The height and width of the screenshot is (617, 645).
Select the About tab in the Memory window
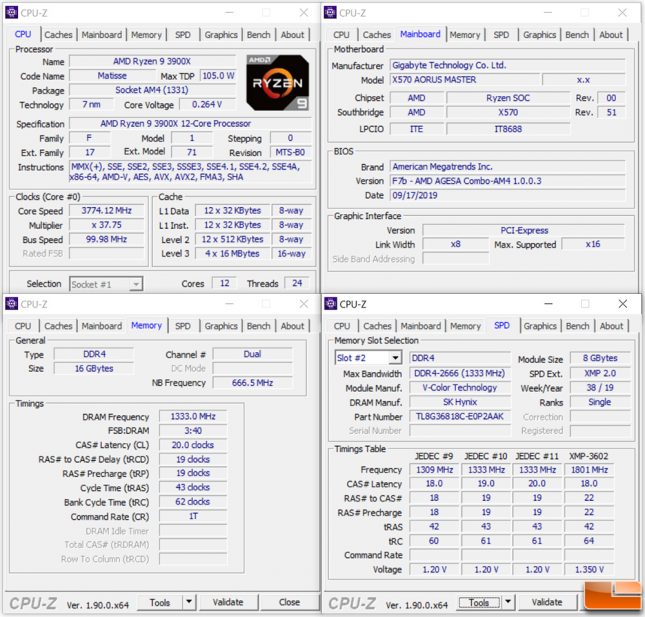292,326
